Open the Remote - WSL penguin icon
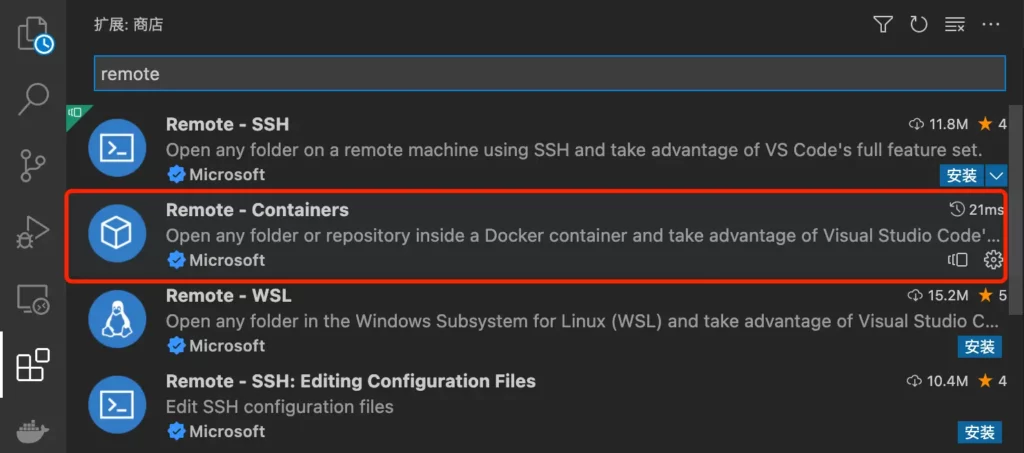Image resolution: width=1024 pixels, height=453 pixels. [x=118, y=319]
